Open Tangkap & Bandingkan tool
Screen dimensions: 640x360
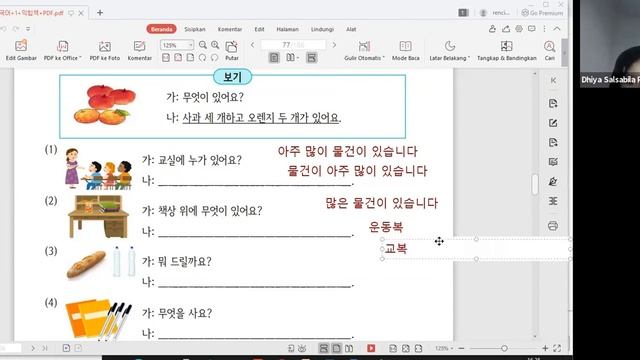point(507,51)
